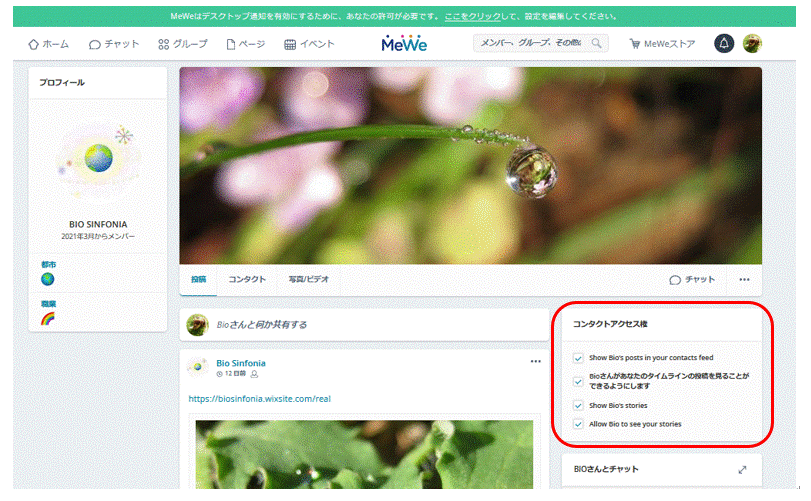Viewport: 811px width, 501px height.
Task: Start chat with the profile Chat button
Action: 692,280
